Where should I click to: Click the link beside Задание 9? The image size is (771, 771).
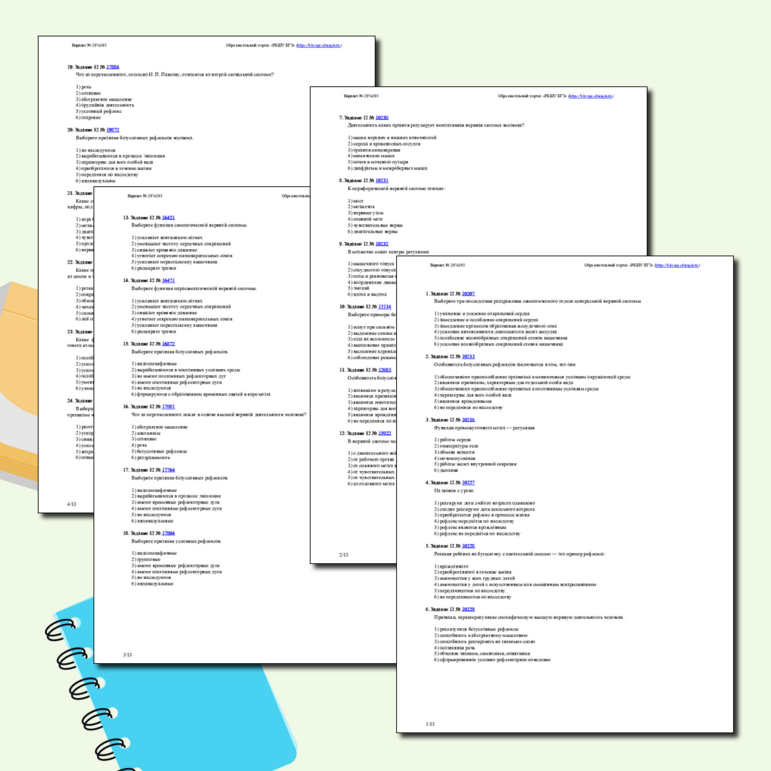click(x=383, y=243)
